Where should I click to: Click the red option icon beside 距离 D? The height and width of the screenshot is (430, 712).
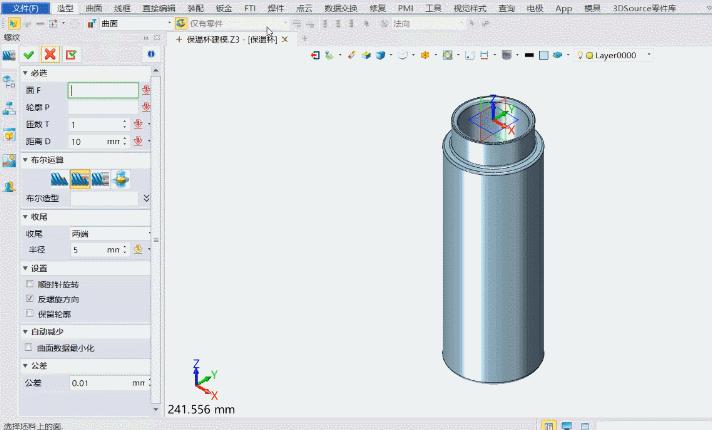(x=138, y=141)
